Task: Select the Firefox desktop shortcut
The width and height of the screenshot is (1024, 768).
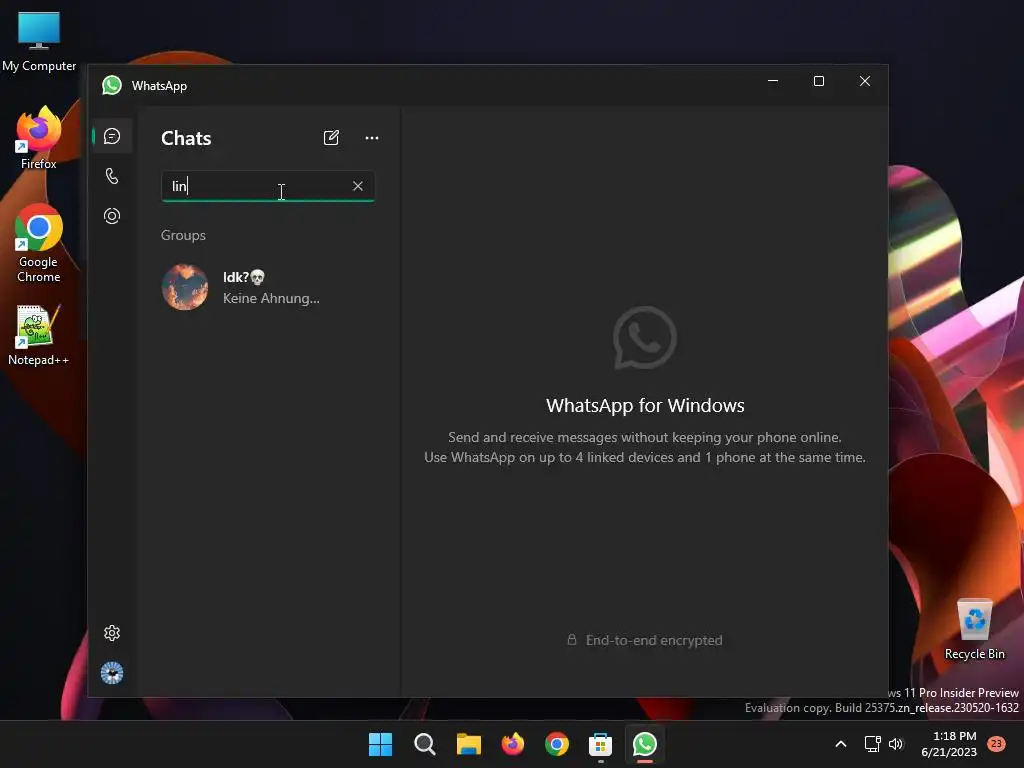Action: (39, 138)
